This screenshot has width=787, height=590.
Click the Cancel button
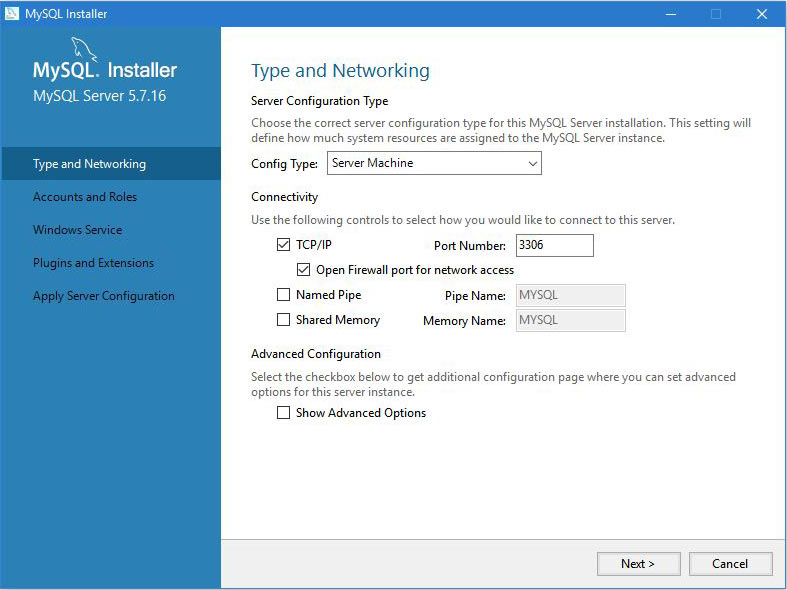tap(730, 564)
